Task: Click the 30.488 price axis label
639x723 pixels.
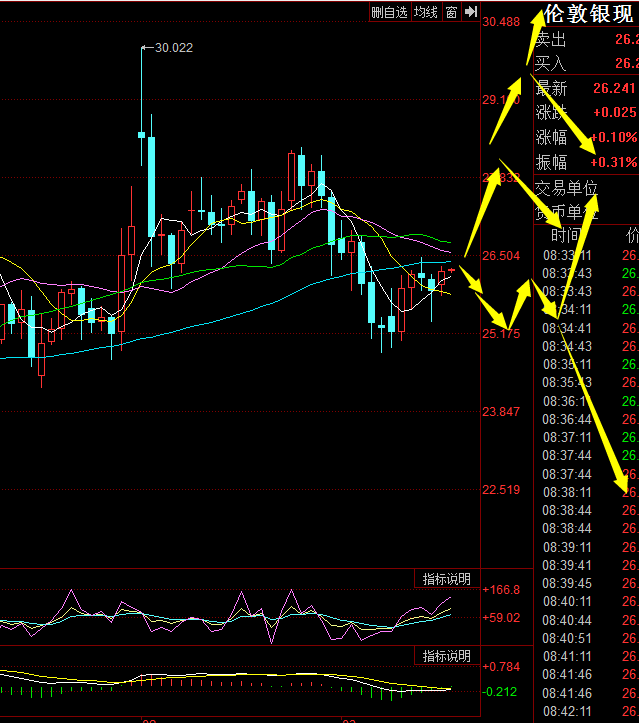Action: click(501, 22)
